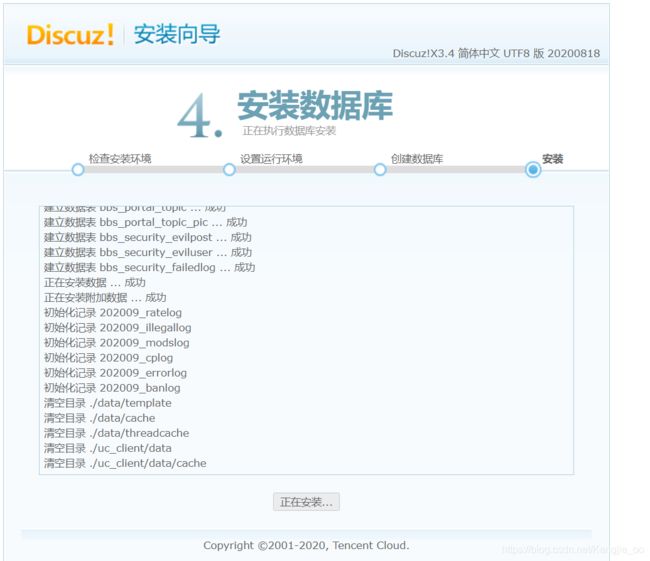Click the ./data/template log line

[x=108, y=403]
